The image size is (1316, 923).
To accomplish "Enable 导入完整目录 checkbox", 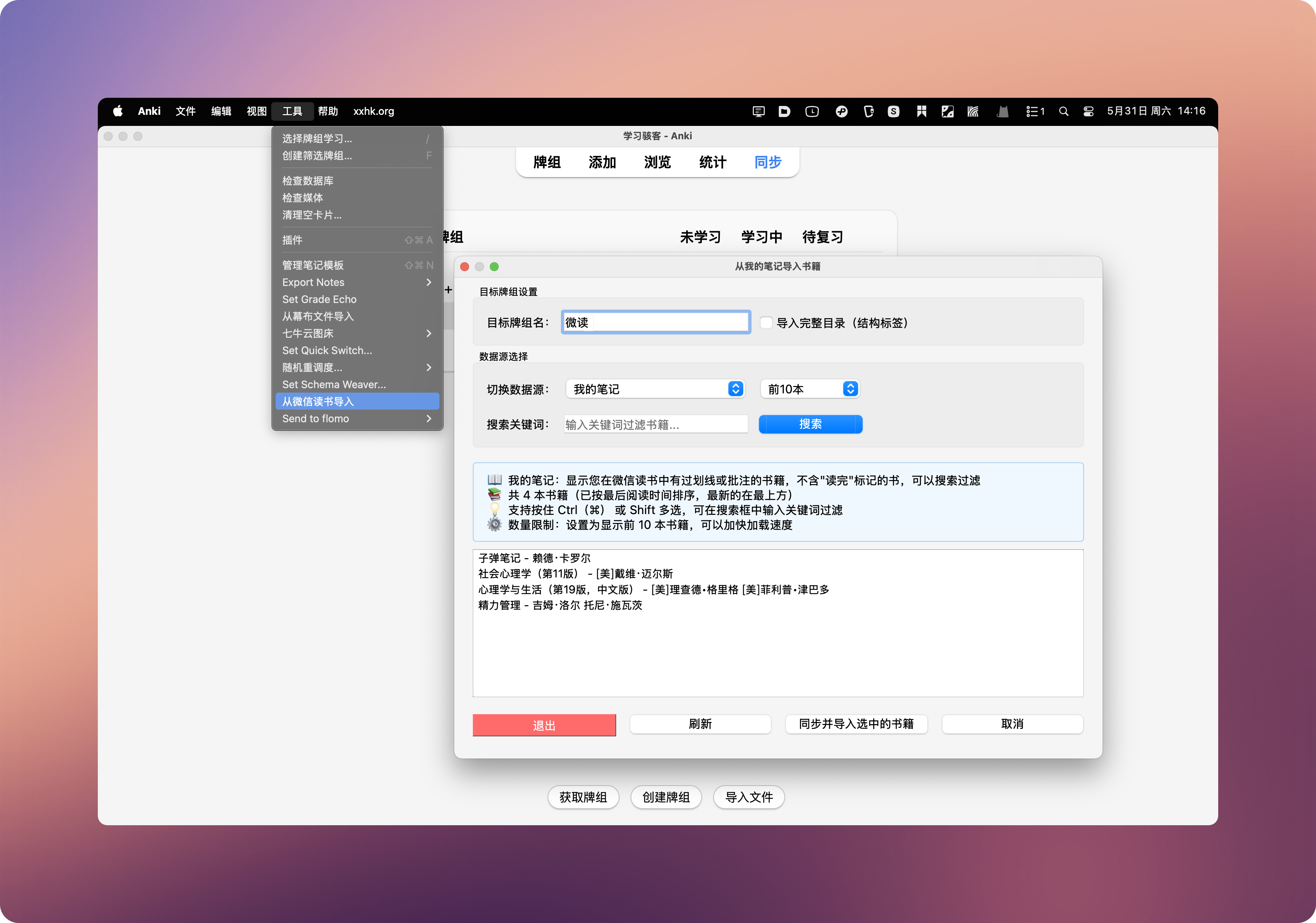I will (x=766, y=323).
